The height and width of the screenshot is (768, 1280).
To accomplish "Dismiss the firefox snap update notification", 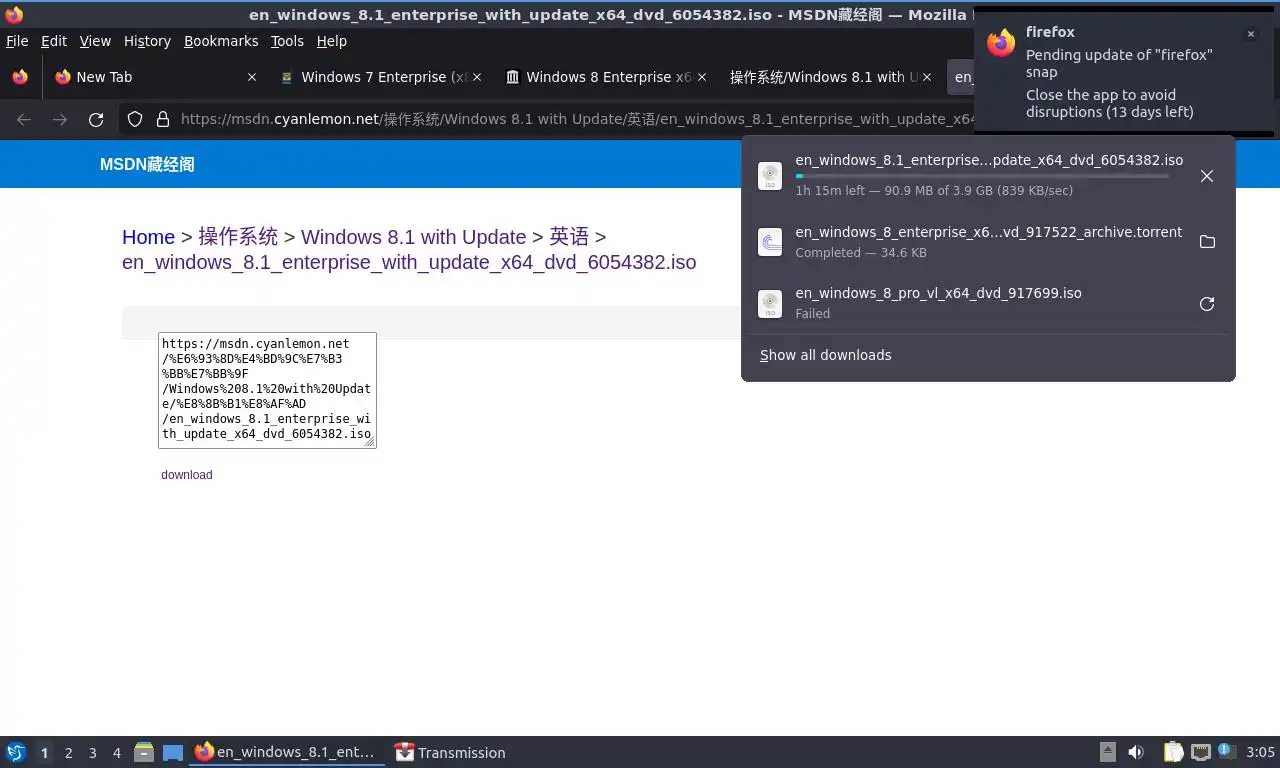I will point(1250,34).
